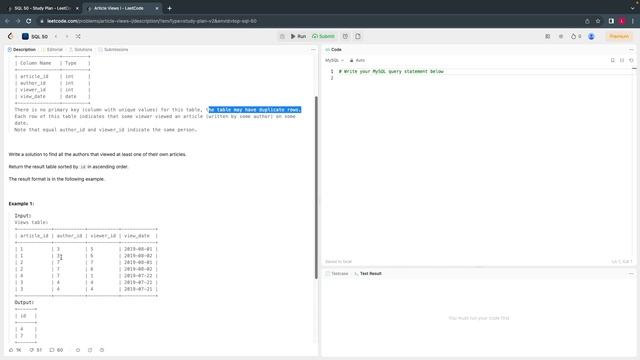Image resolution: width=640 pixels, height=360 pixels.
Task: Click the debugger icon left of Run
Action: 282,36
